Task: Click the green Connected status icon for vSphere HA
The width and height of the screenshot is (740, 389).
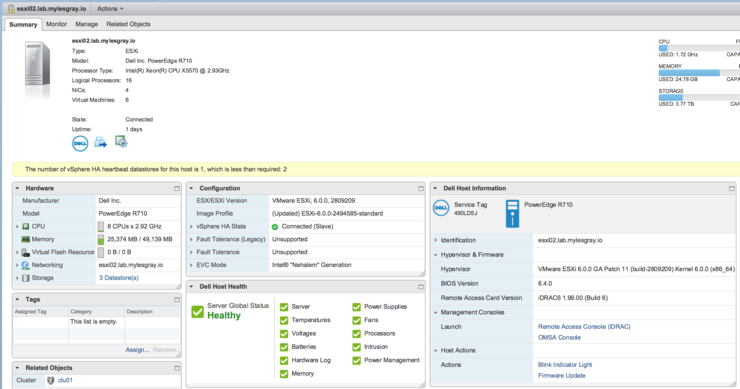Action: [x=275, y=227]
